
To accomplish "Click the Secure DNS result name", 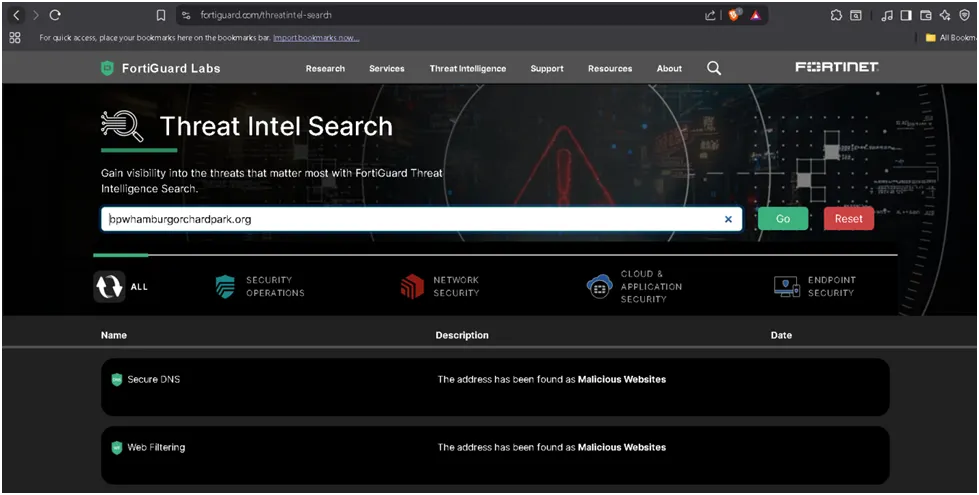I will point(154,380).
